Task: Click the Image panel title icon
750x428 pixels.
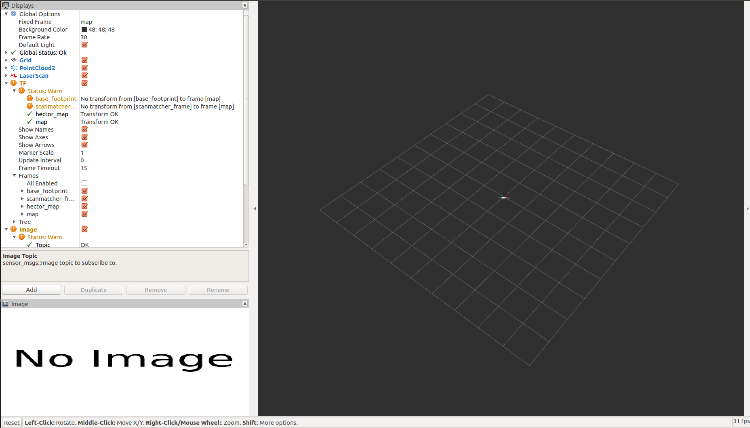Action: [6, 304]
